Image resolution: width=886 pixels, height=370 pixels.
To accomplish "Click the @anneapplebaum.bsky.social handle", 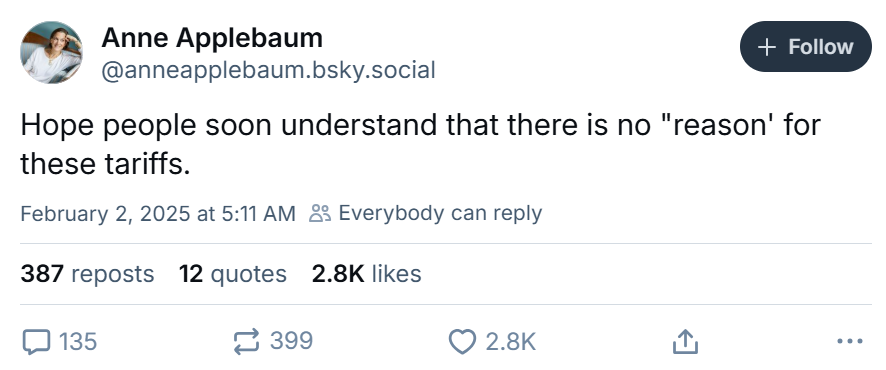I will click(268, 71).
